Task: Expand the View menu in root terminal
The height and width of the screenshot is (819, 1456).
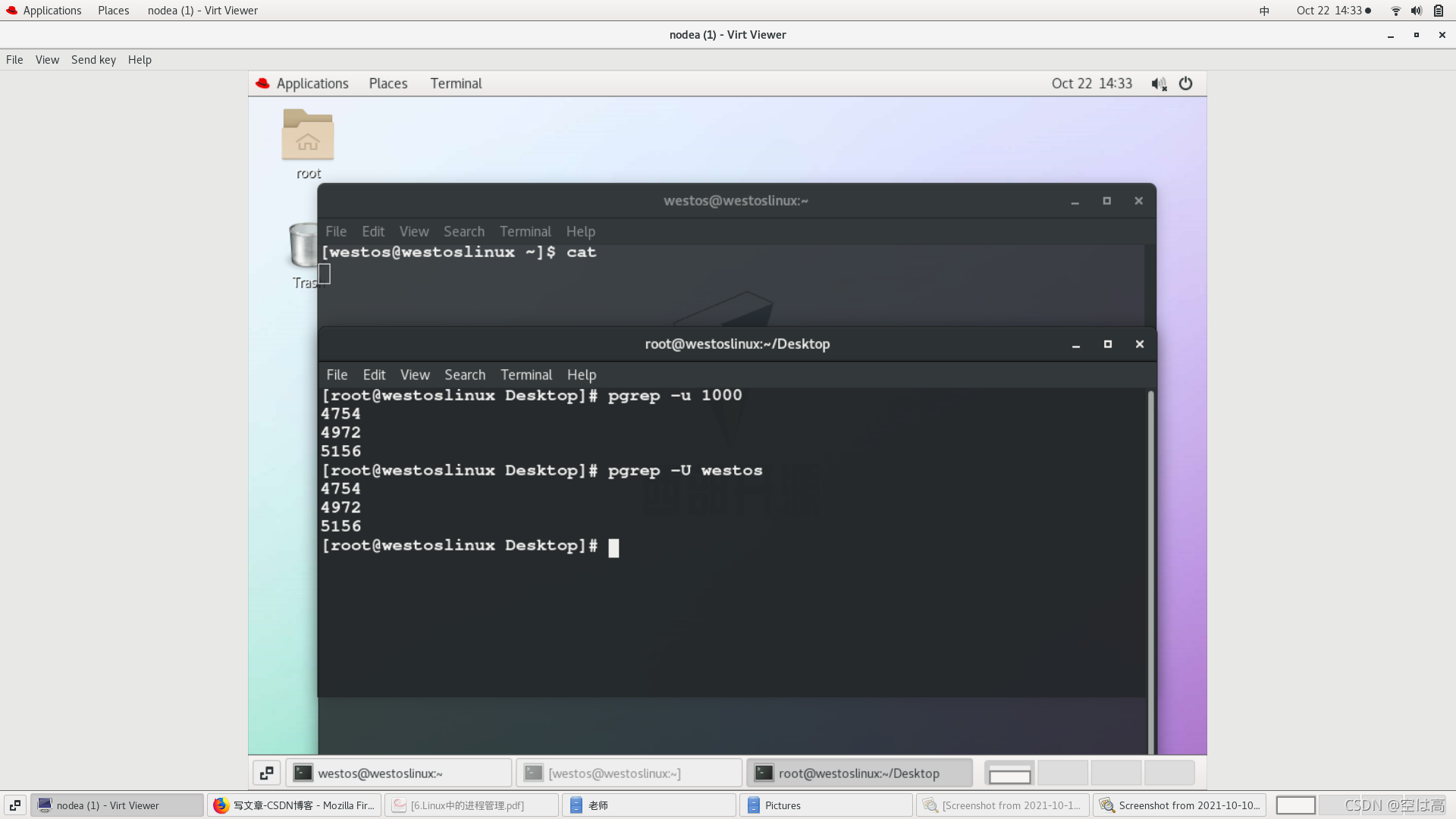Action: (414, 374)
